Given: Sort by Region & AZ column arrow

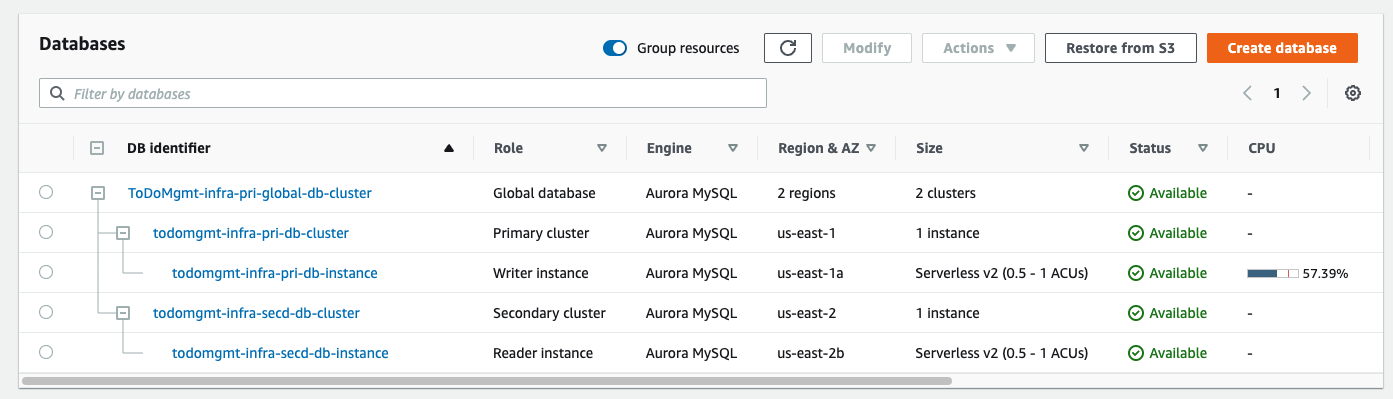Looking at the screenshot, I should (x=871, y=148).
